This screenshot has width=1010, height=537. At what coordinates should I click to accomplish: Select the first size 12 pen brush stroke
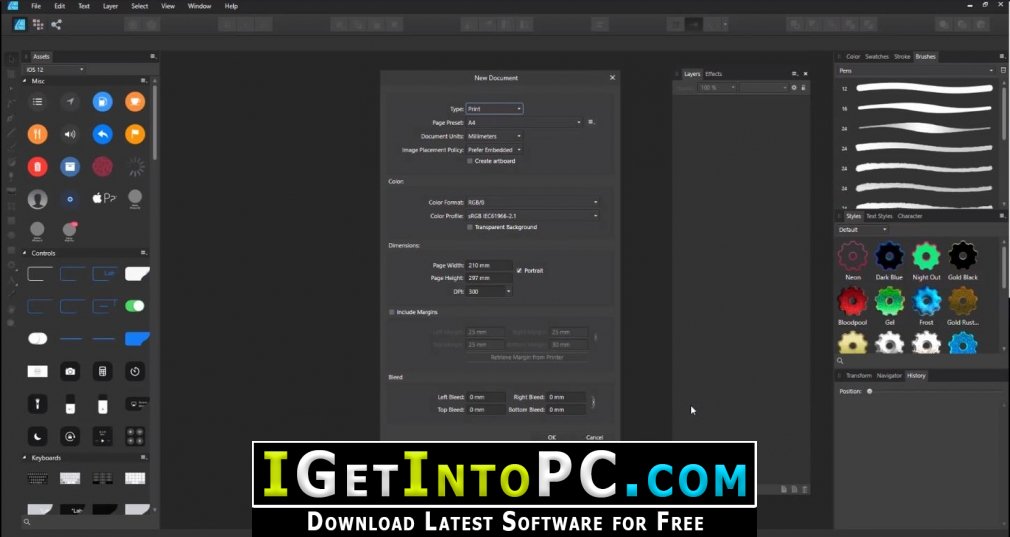tap(924, 88)
